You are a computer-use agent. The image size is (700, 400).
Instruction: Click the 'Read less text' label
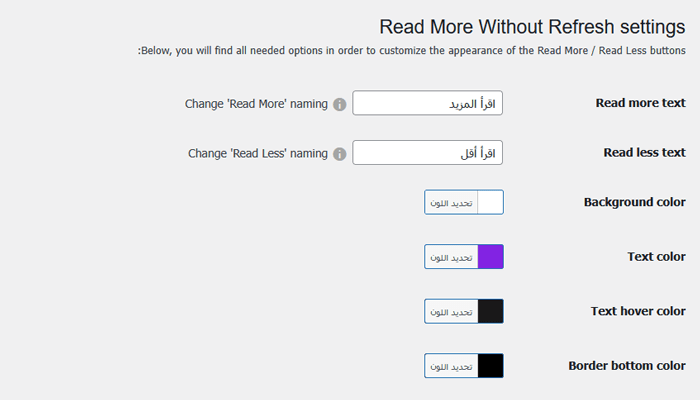pyautogui.click(x=644, y=153)
